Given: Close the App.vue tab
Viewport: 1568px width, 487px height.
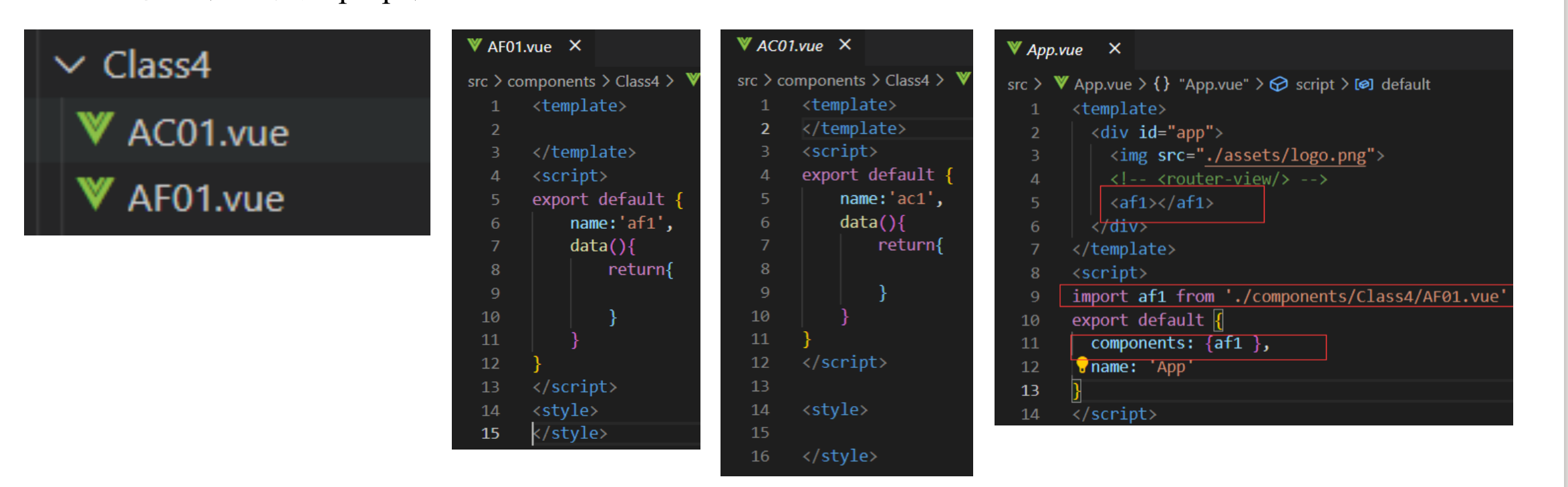Looking at the screenshot, I should pyautogui.click(x=1114, y=48).
